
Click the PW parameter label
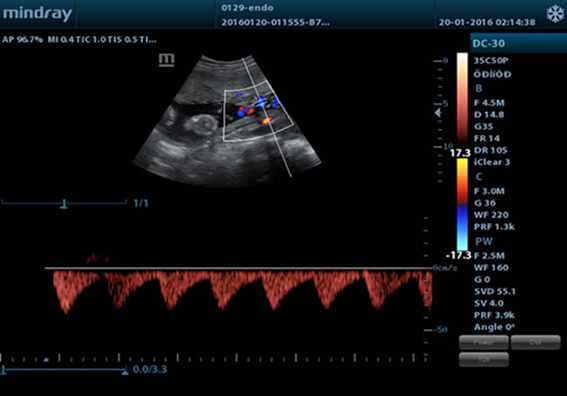tap(483, 242)
